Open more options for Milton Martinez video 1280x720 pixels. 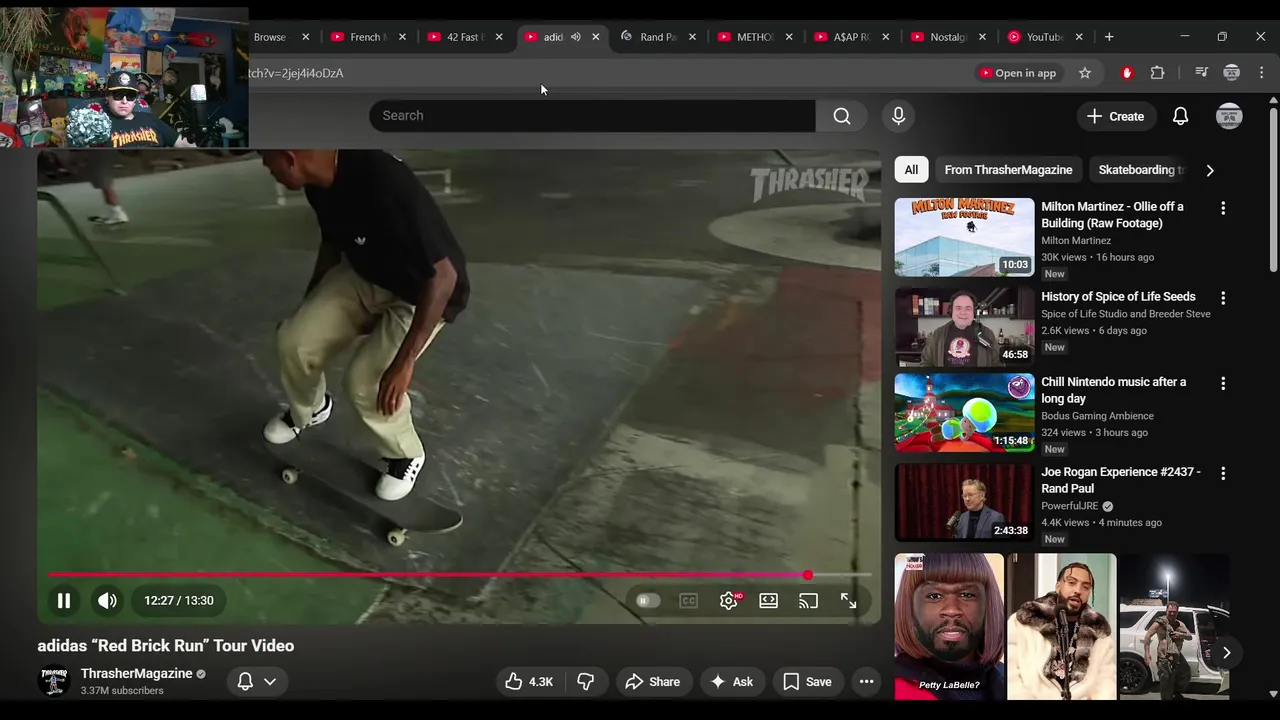click(x=1222, y=208)
